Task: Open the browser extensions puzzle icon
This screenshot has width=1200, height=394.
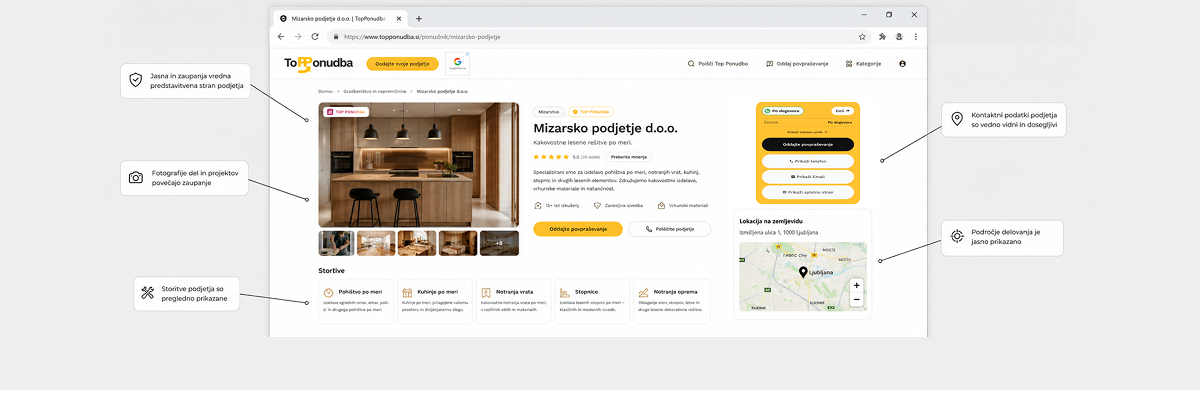Action: (x=883, y=36)
